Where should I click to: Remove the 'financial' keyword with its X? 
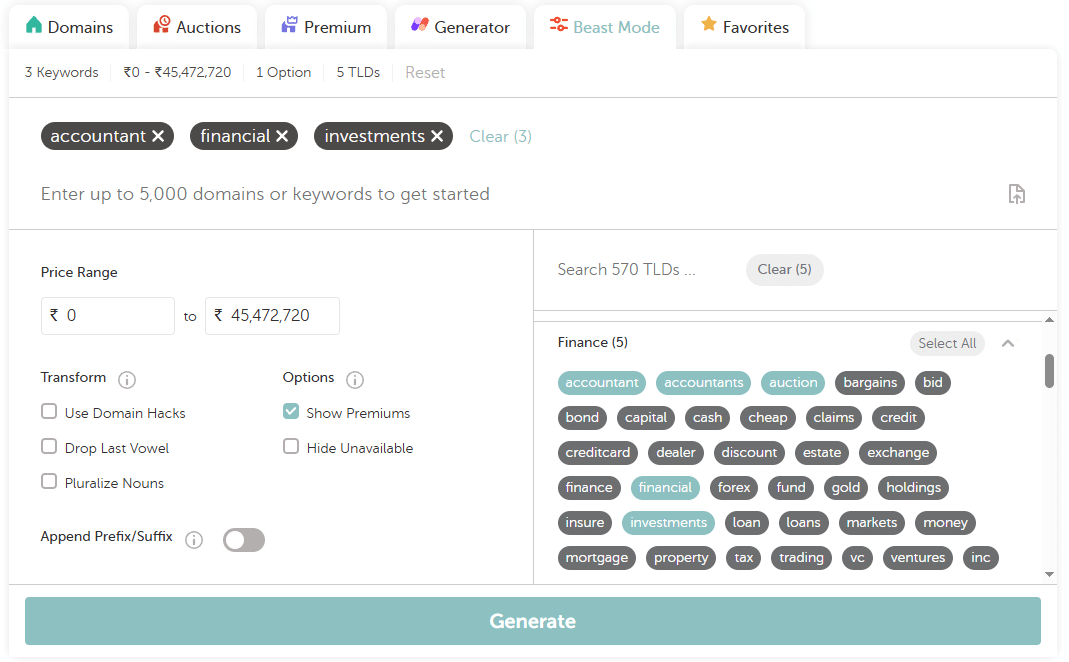[x=284, y=136]
